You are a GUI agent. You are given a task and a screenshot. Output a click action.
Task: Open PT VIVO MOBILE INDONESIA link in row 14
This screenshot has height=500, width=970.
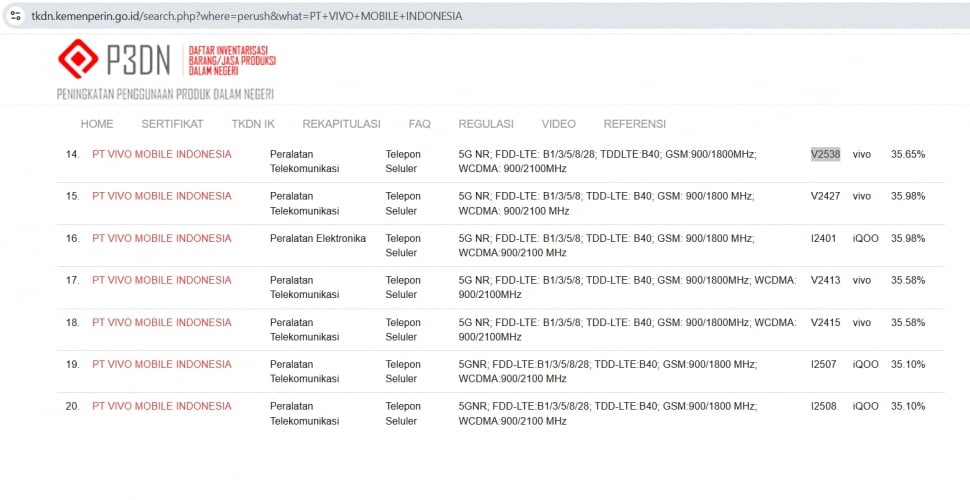[161, 154]
